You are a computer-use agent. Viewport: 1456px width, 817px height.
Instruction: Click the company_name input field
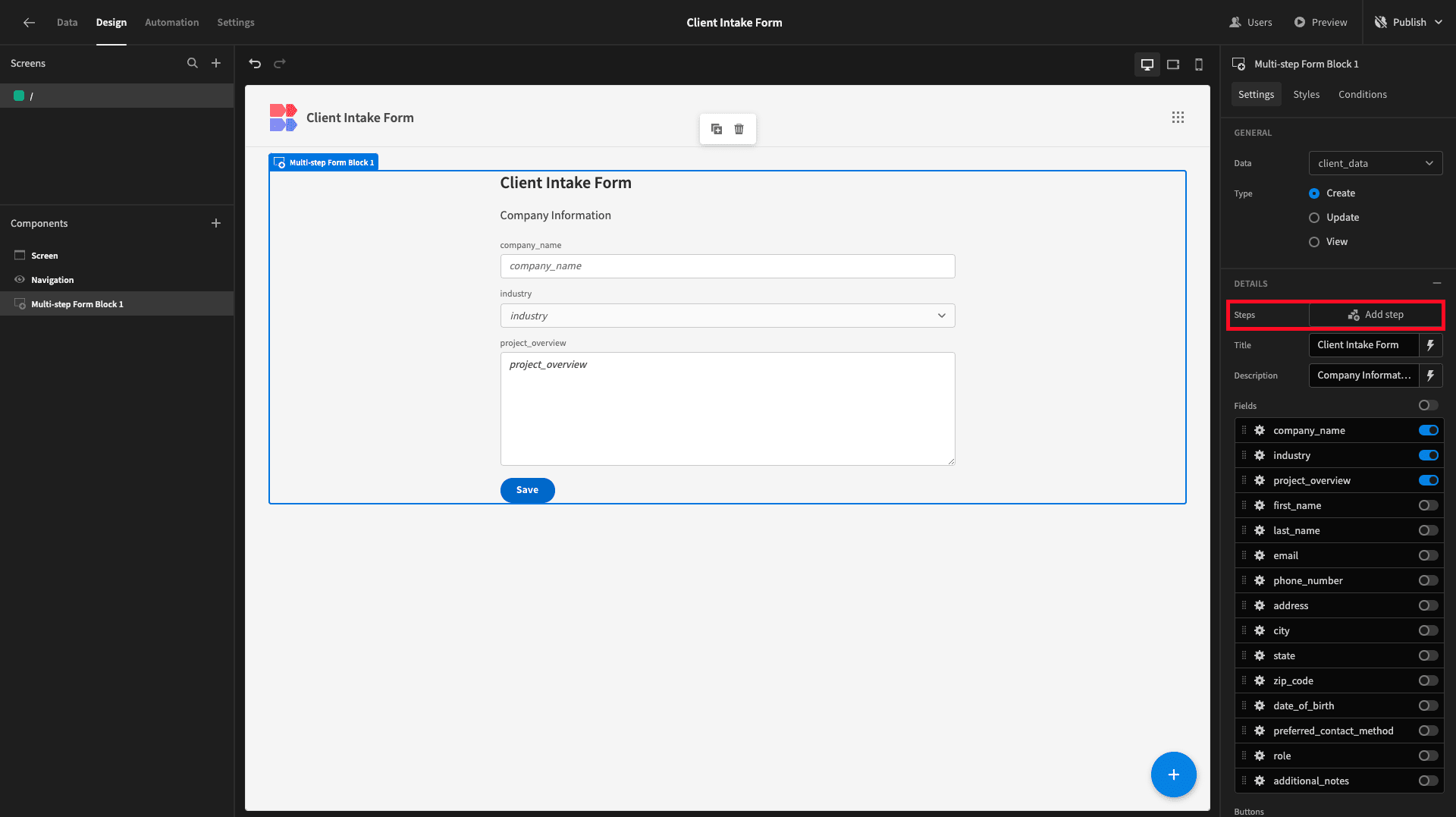[727, 266]
